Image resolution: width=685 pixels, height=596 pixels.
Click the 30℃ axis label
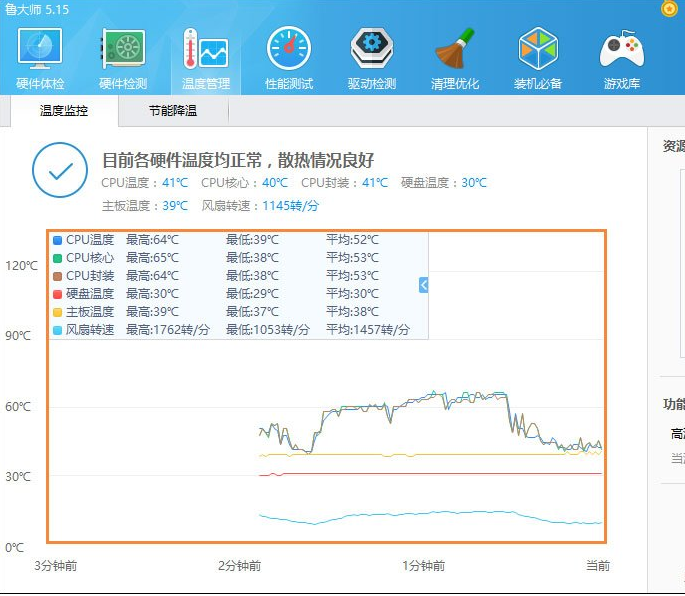[18, 477]
